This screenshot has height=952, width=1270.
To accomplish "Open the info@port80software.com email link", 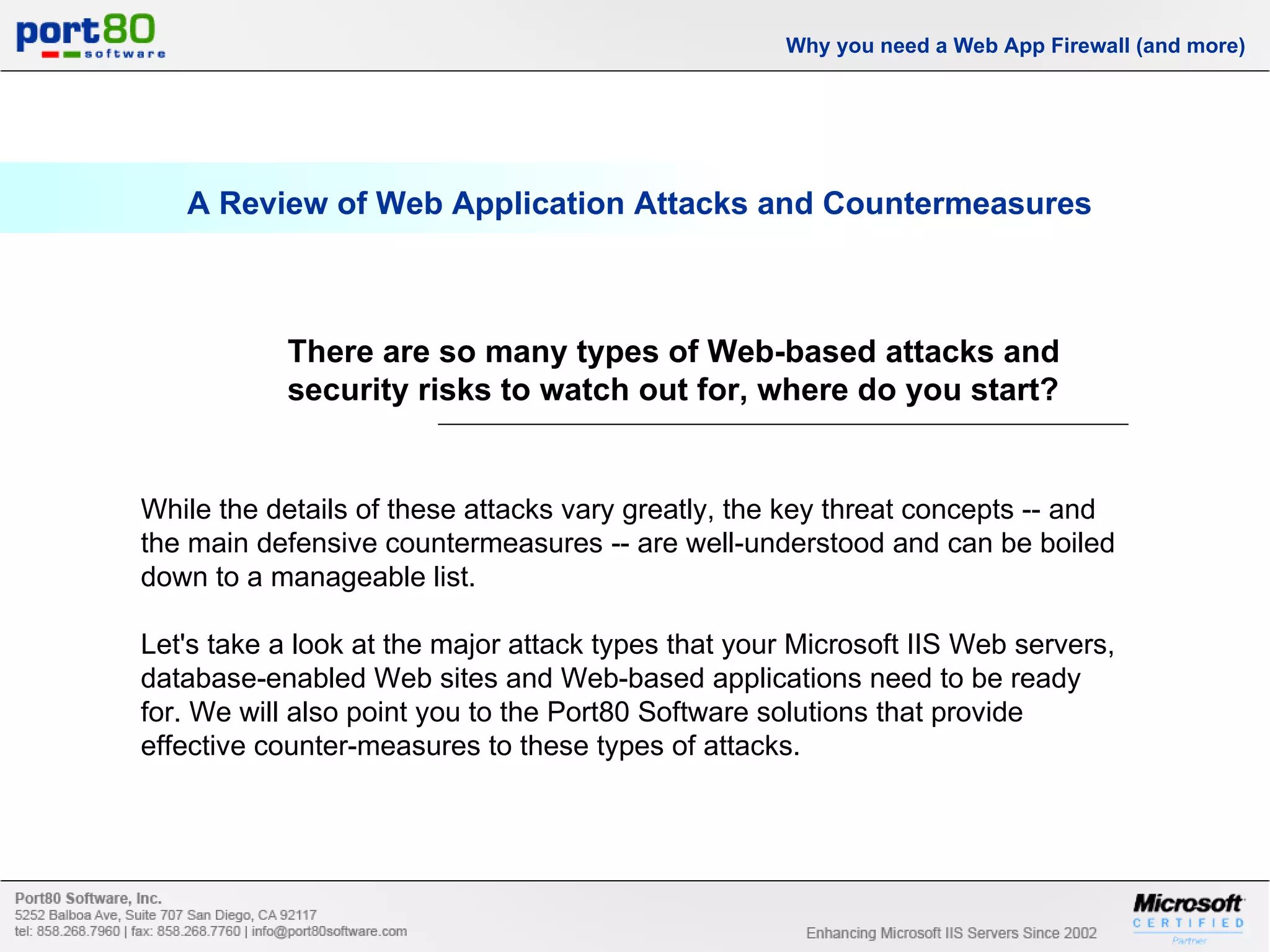I will [x=329, y=932].
